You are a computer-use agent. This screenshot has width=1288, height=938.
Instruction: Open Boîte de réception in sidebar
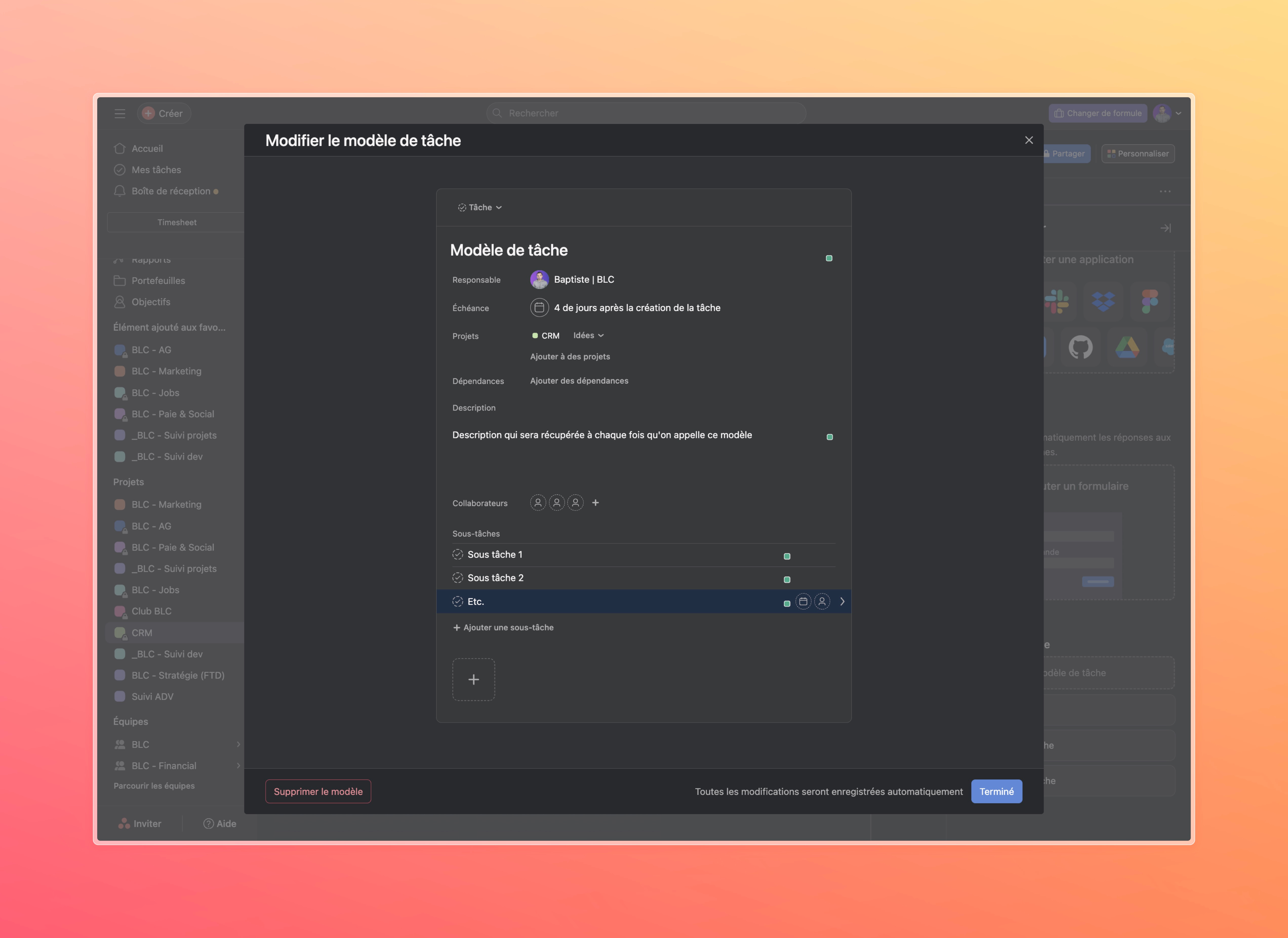pyautogui.click(x=166, y=191)
